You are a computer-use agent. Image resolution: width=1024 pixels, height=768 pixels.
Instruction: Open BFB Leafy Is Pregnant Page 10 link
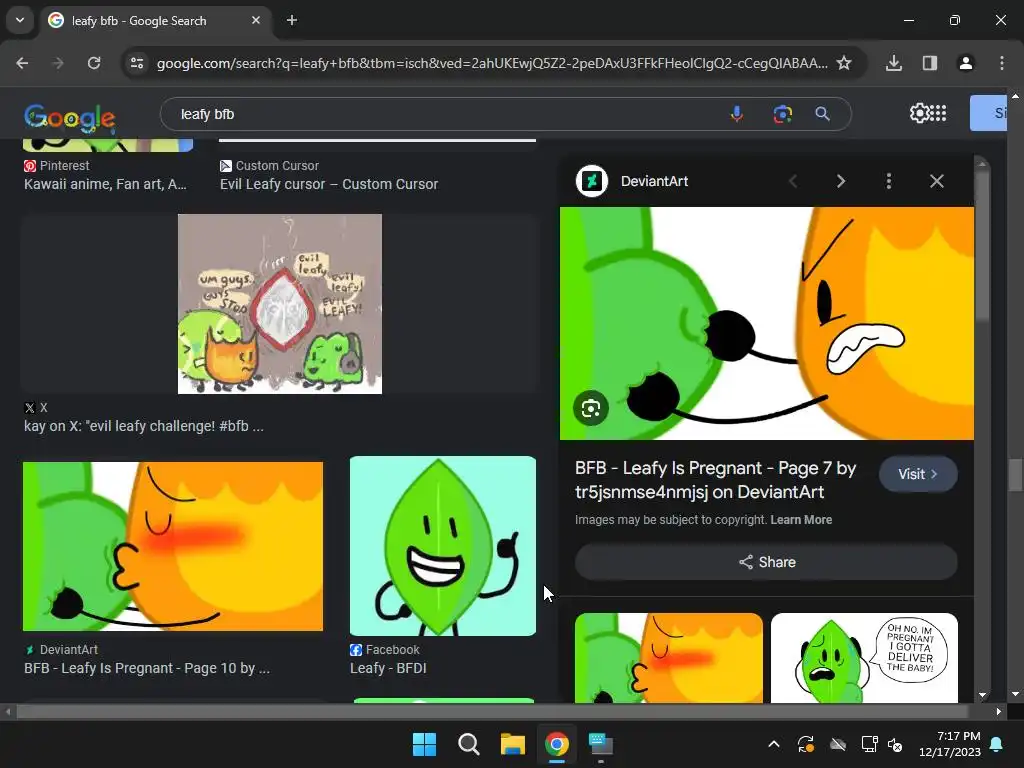(147, 668)
